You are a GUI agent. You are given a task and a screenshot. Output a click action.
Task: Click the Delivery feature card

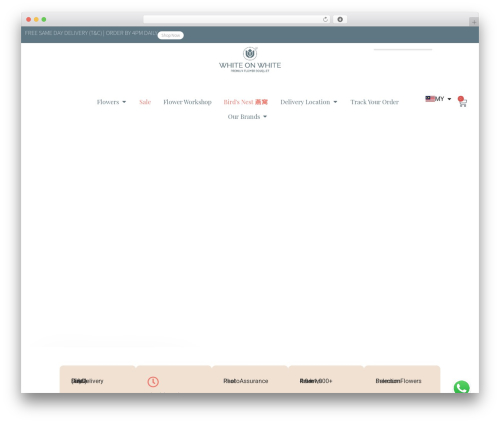[x=98, y=380]
